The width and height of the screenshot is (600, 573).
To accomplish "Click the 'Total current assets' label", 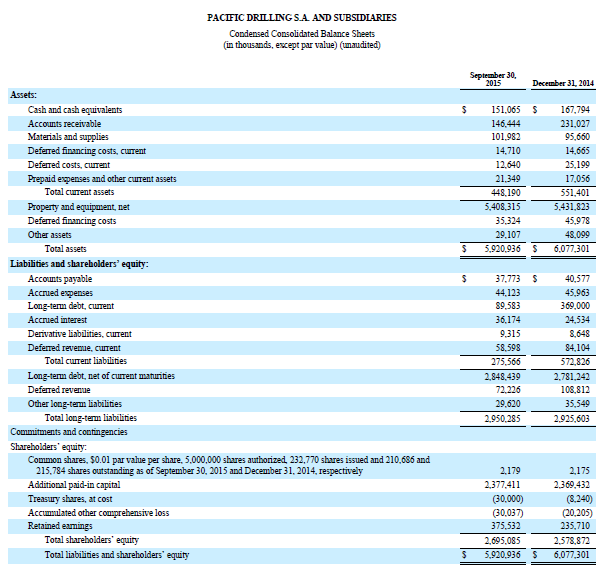I will (79, 192).
